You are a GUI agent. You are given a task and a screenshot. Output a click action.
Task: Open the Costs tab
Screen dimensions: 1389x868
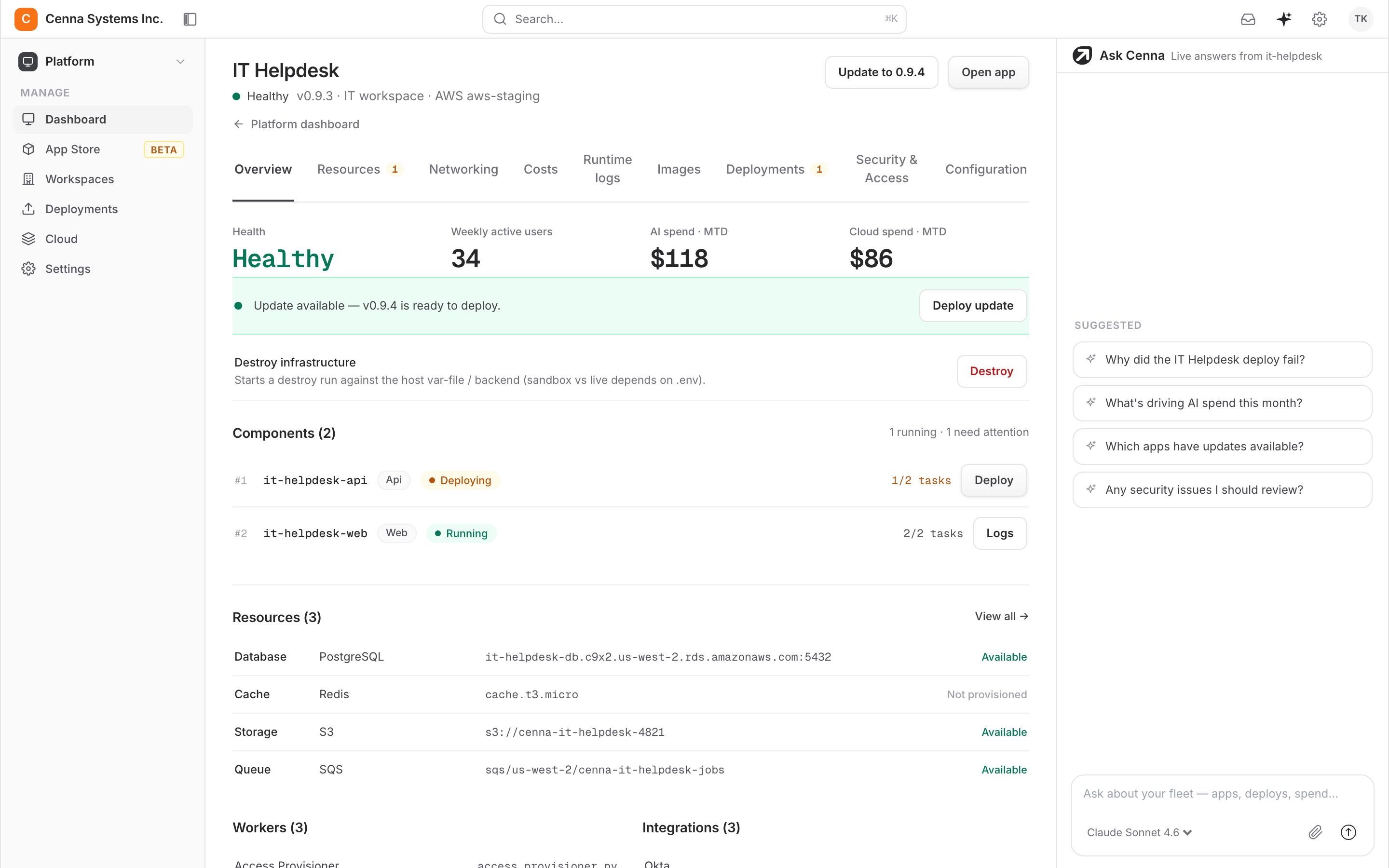point(540,169)
